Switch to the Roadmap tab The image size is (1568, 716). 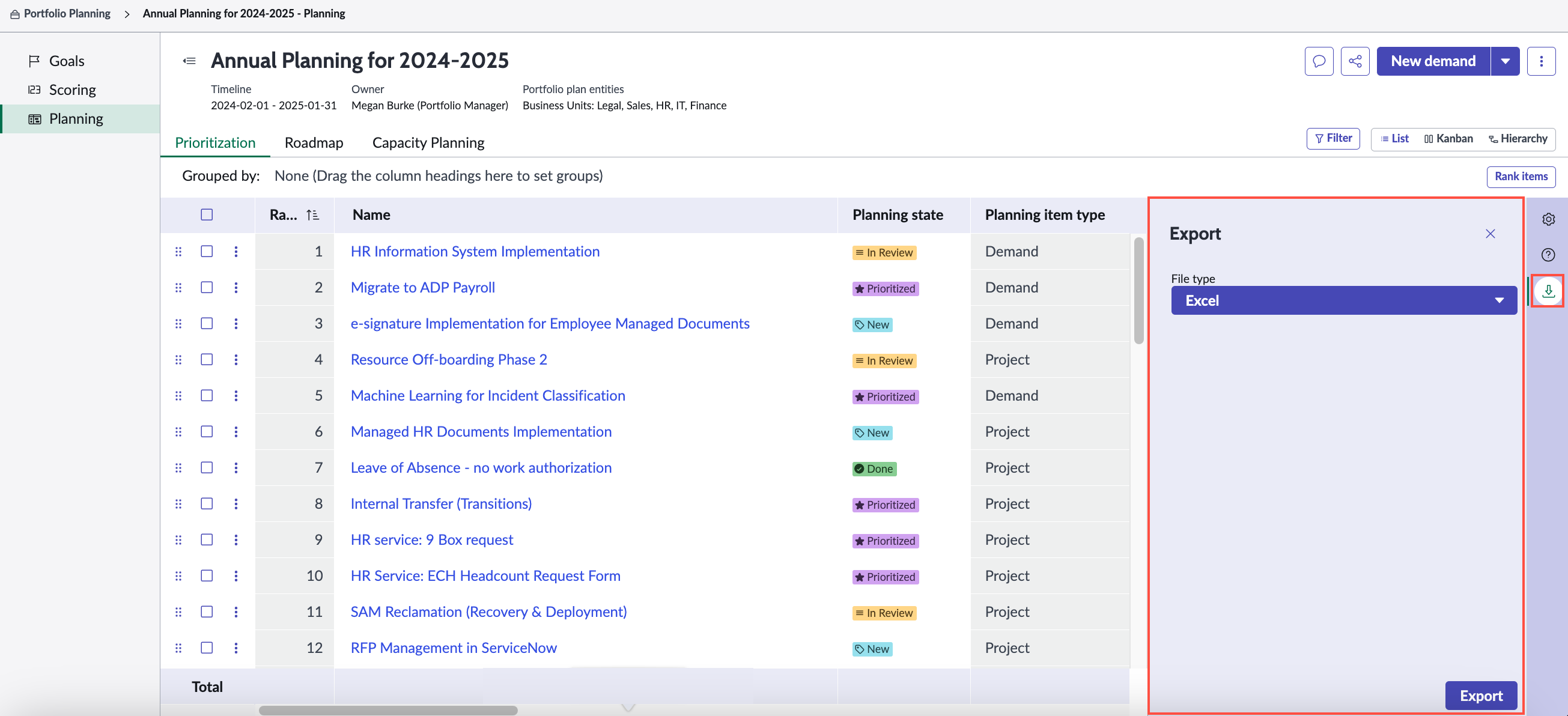(314, 142)
